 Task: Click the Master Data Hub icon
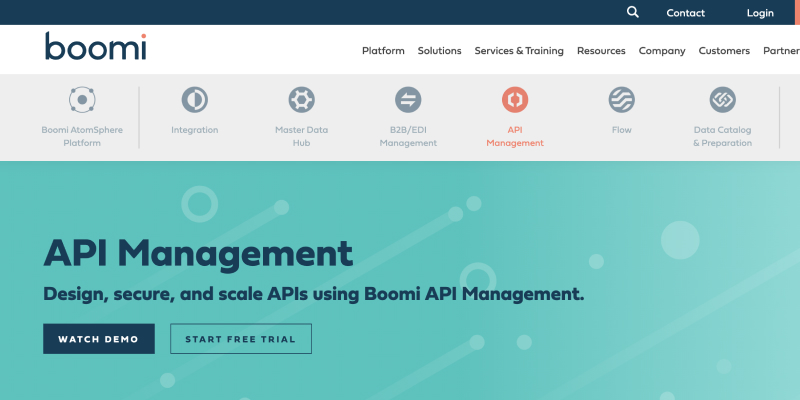click(x=302, y=99)
